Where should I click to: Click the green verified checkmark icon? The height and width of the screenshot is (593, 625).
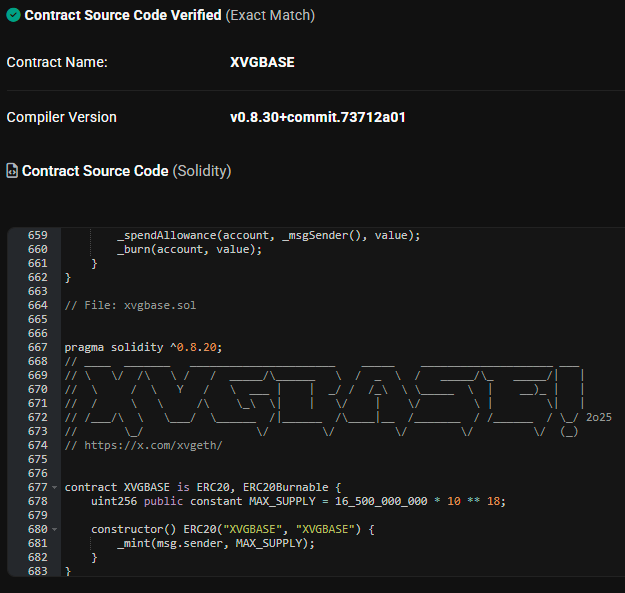tap(14, 15)
